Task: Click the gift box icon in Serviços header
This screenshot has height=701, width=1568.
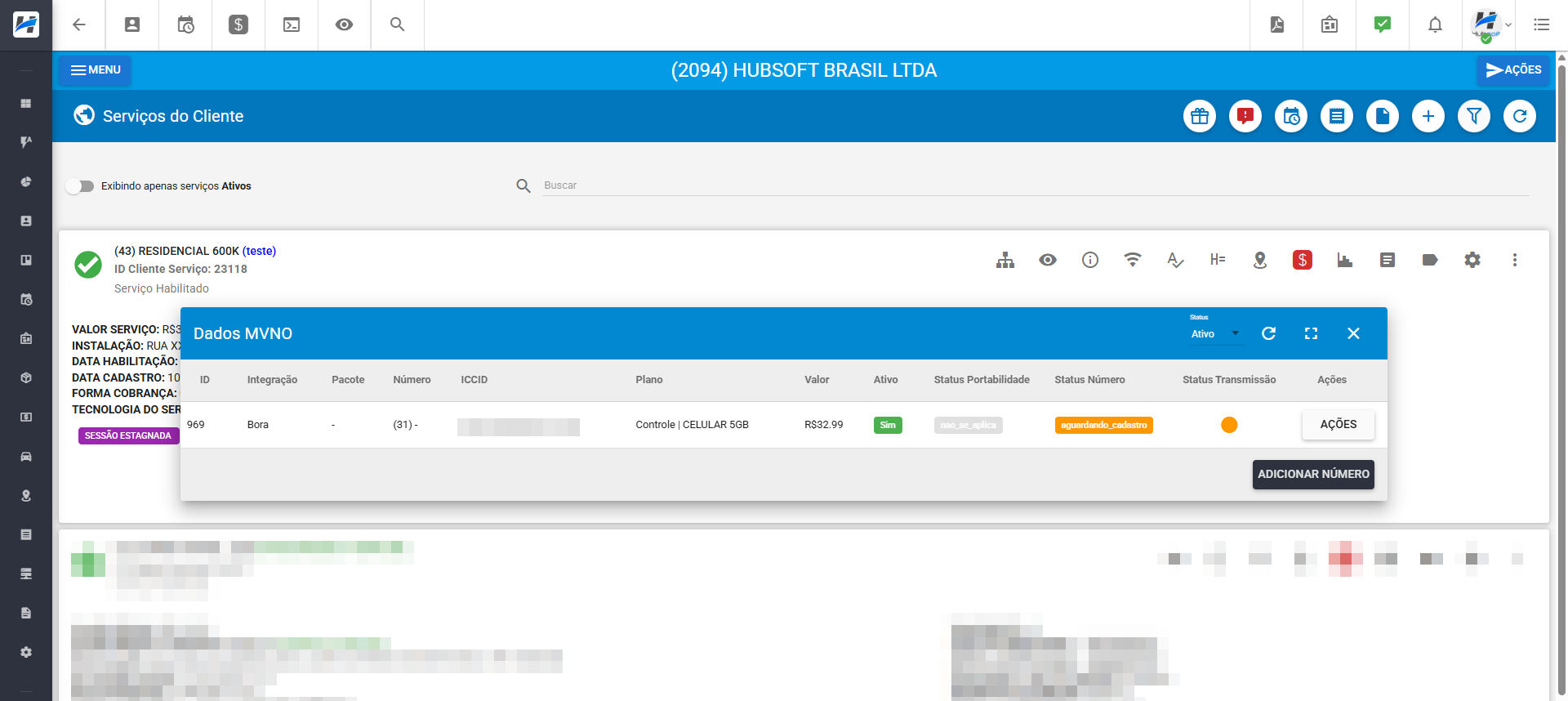Action: tap(1200, 116)
